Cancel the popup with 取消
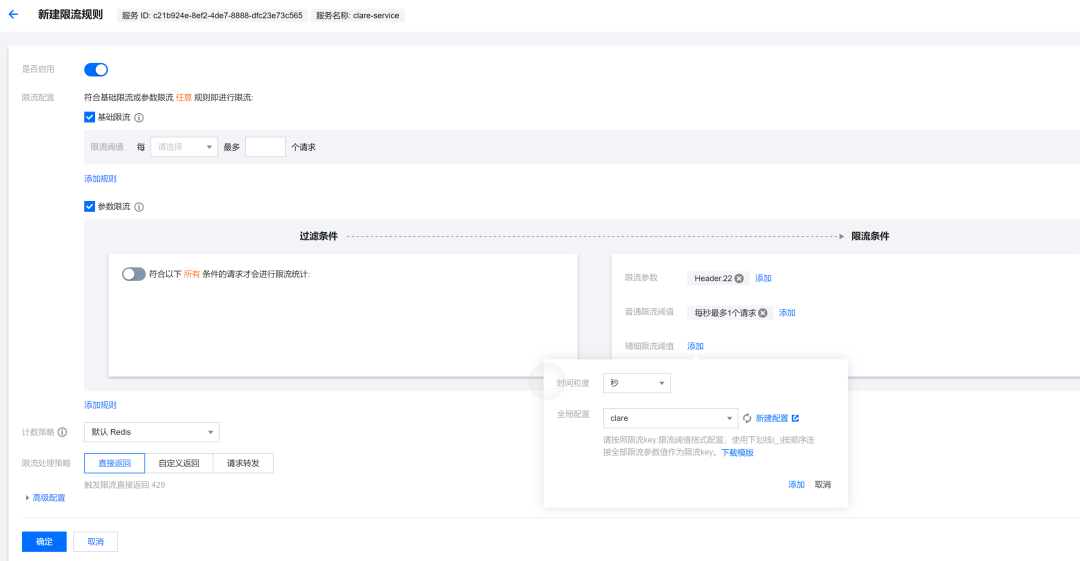Screen dimensions: 1080x561 point(822,484)
